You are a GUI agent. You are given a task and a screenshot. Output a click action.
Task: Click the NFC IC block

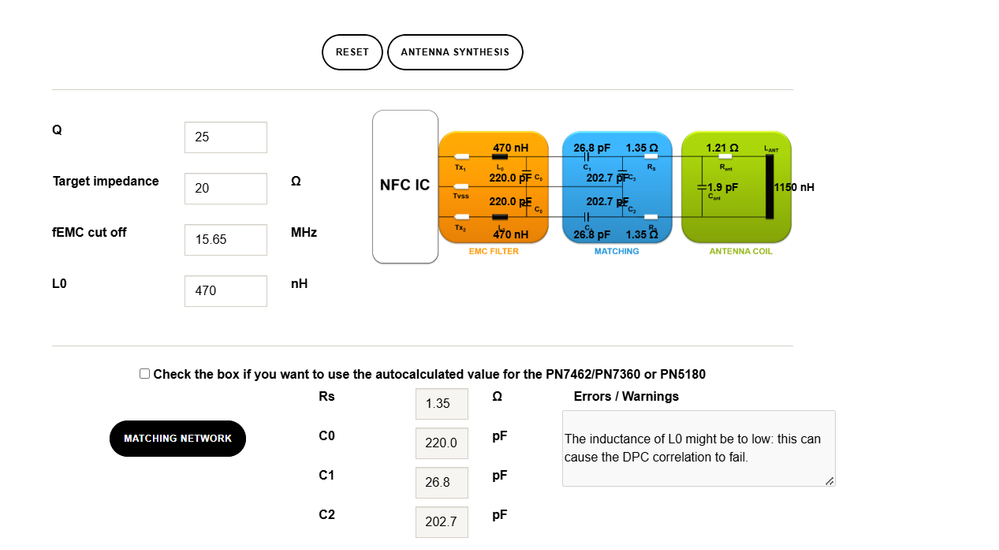(405, 186)
